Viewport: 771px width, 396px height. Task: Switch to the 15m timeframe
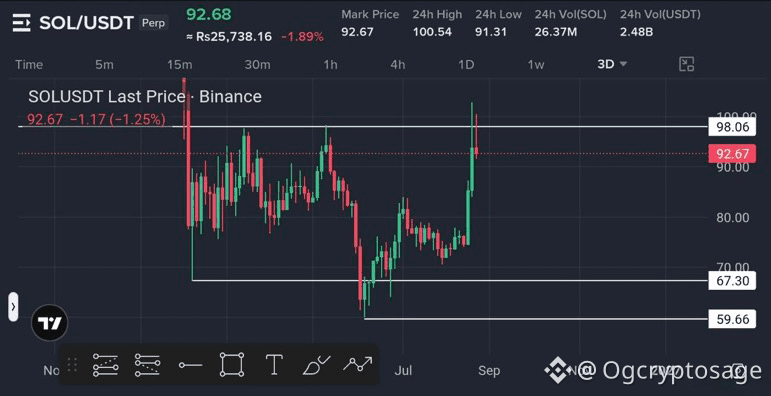click(179, 64)
